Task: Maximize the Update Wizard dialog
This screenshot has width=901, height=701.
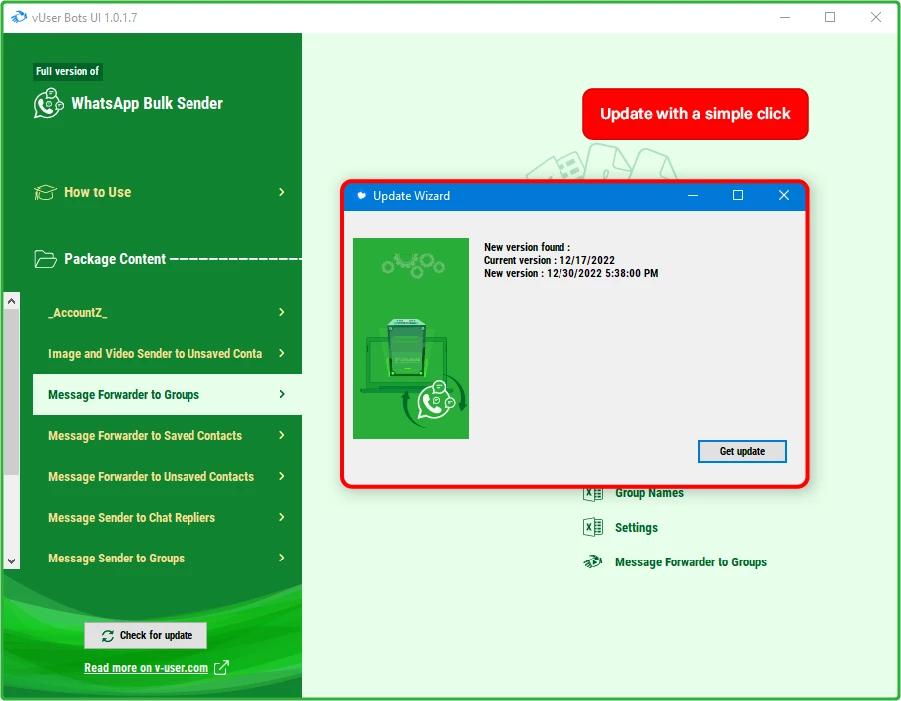Action: [x=738, y=195]
